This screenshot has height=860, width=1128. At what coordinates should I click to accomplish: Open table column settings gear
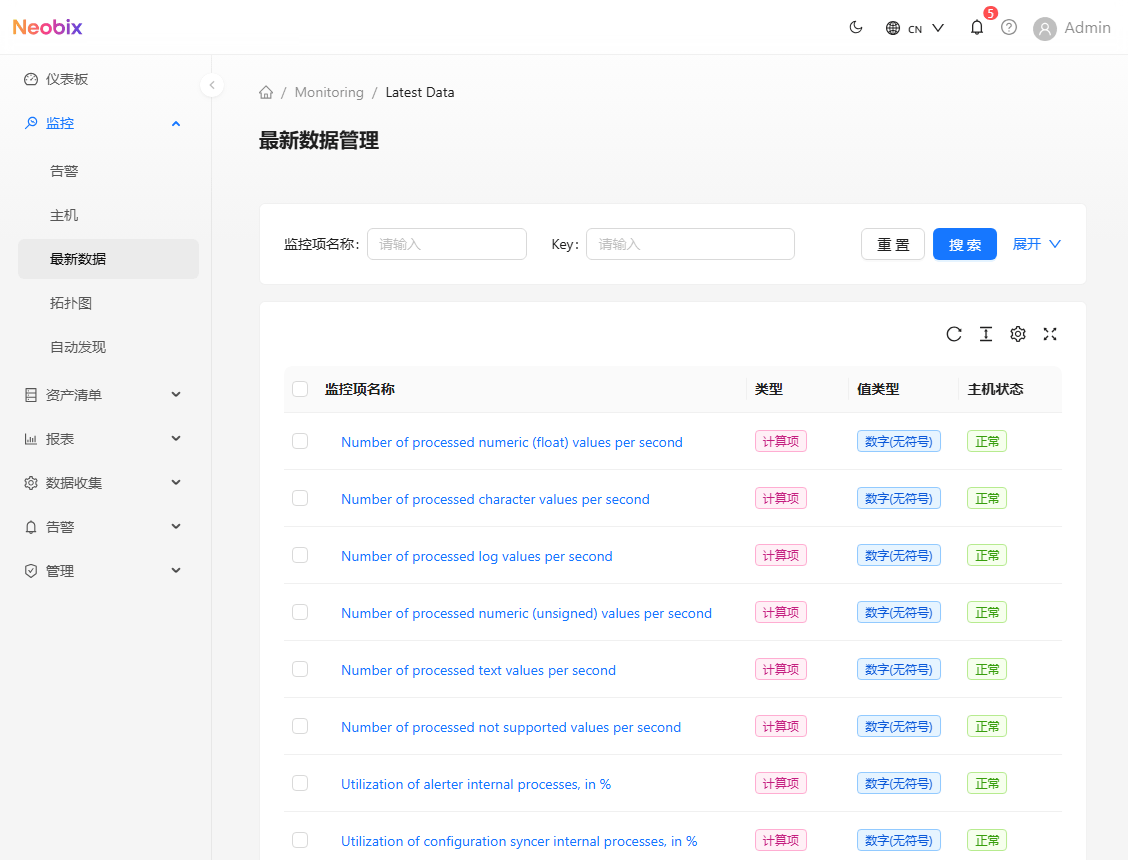pyautogui.click(x=1018, y=334)
